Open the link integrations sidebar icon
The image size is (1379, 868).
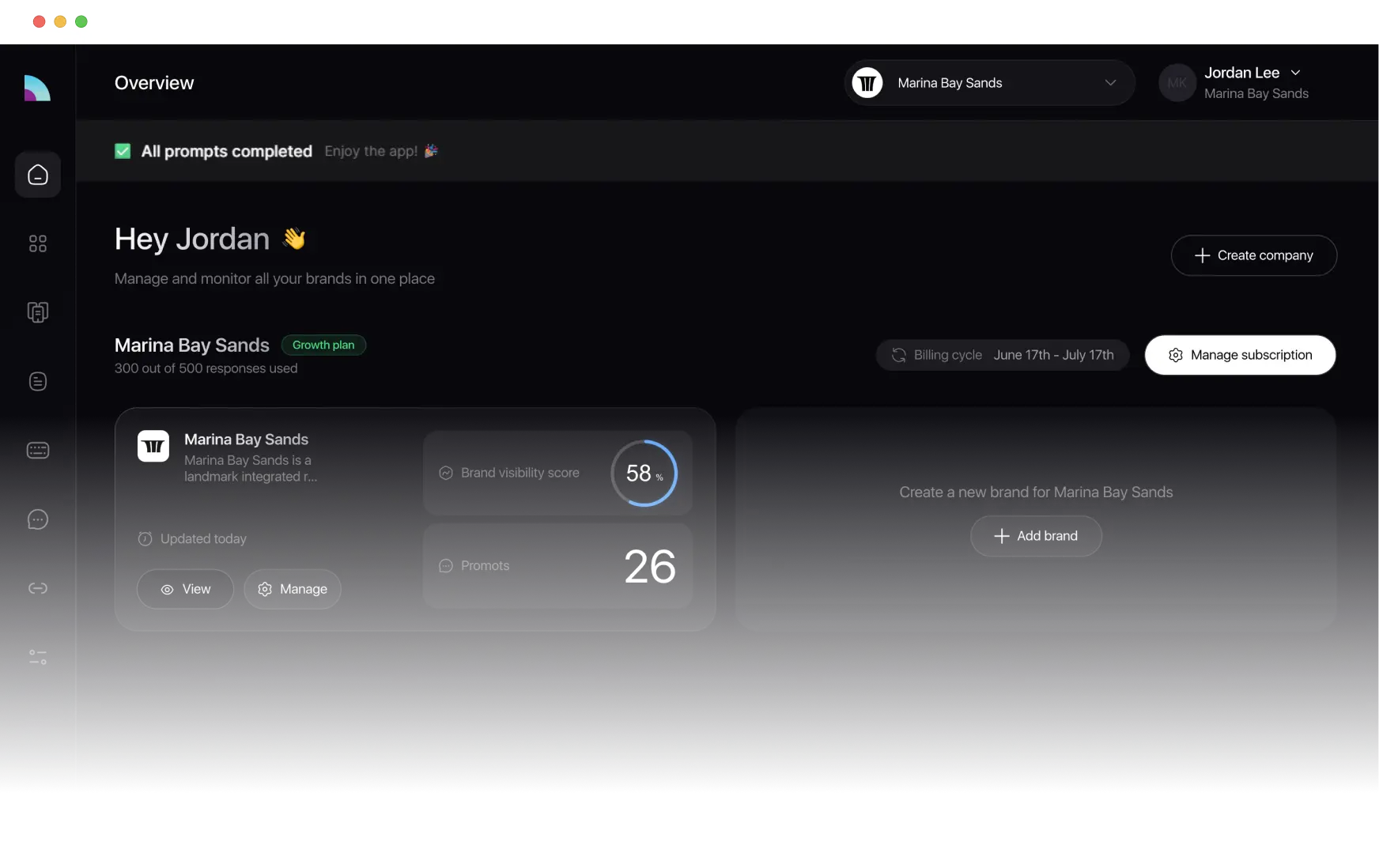click(x=38, y=588)
